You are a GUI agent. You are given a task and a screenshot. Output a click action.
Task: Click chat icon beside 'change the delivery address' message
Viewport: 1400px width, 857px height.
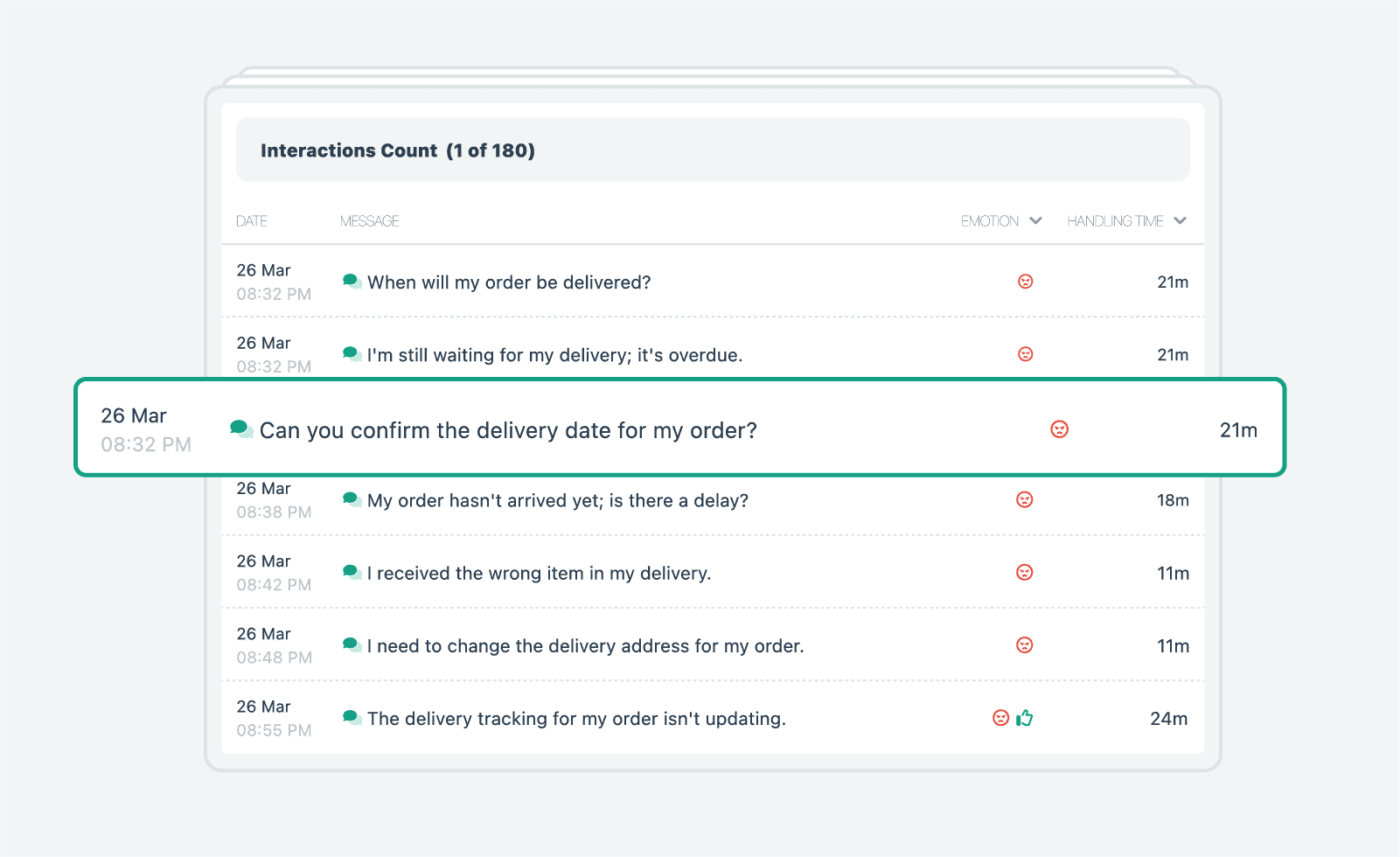tap(352, 645)
